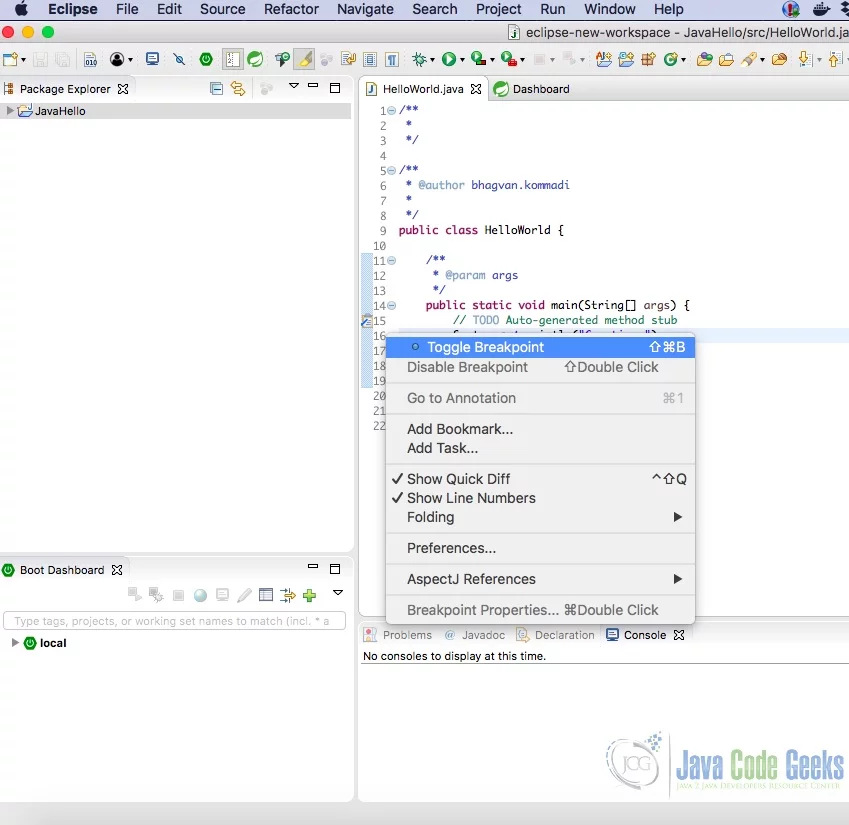Open the binary file (010) toolbar icon
The width and height of the screenshot is (849, 825).
tap(90, 59)
